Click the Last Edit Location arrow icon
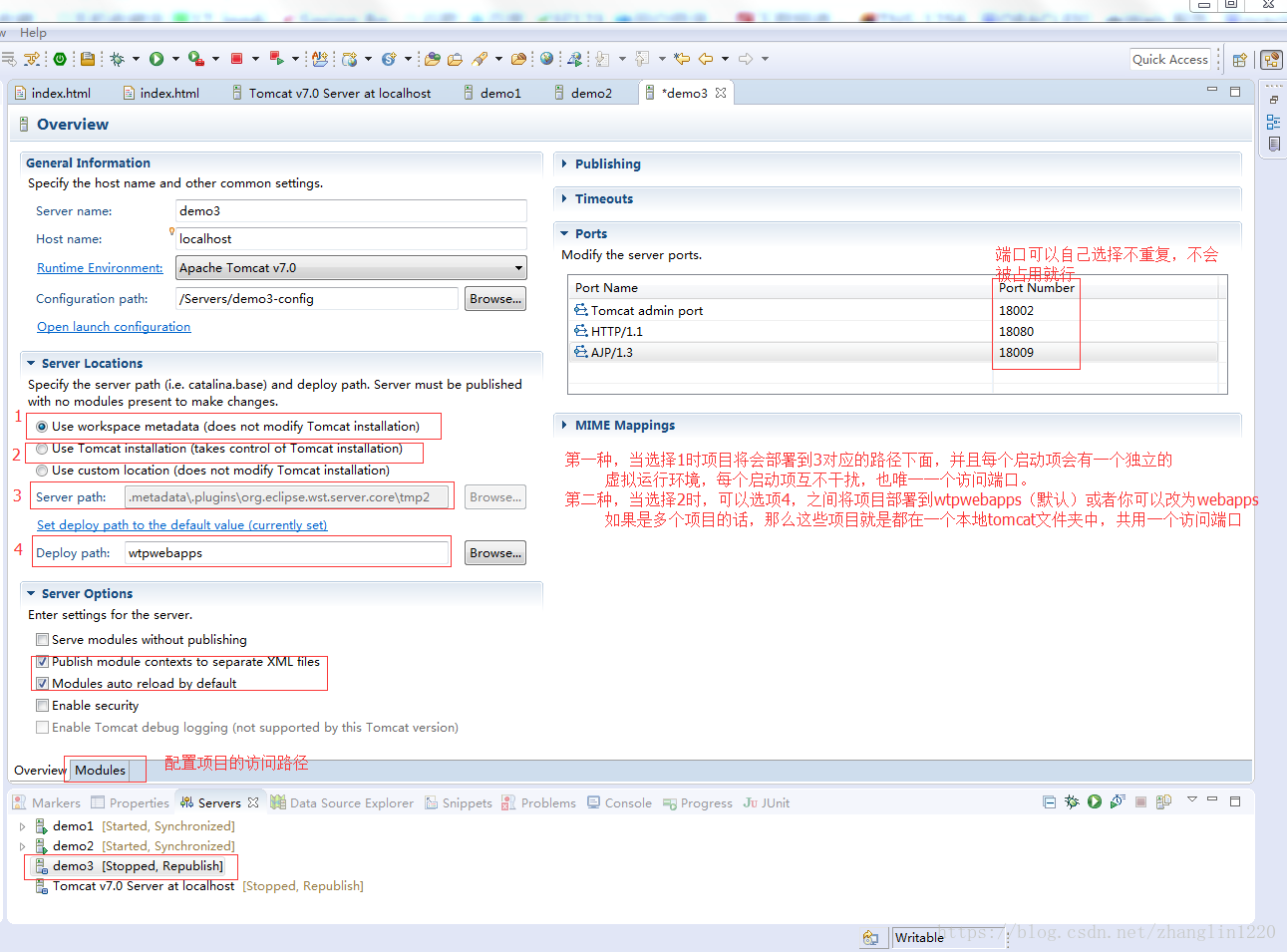Viewport: 1287px width, 952px height. coord(682,59)
